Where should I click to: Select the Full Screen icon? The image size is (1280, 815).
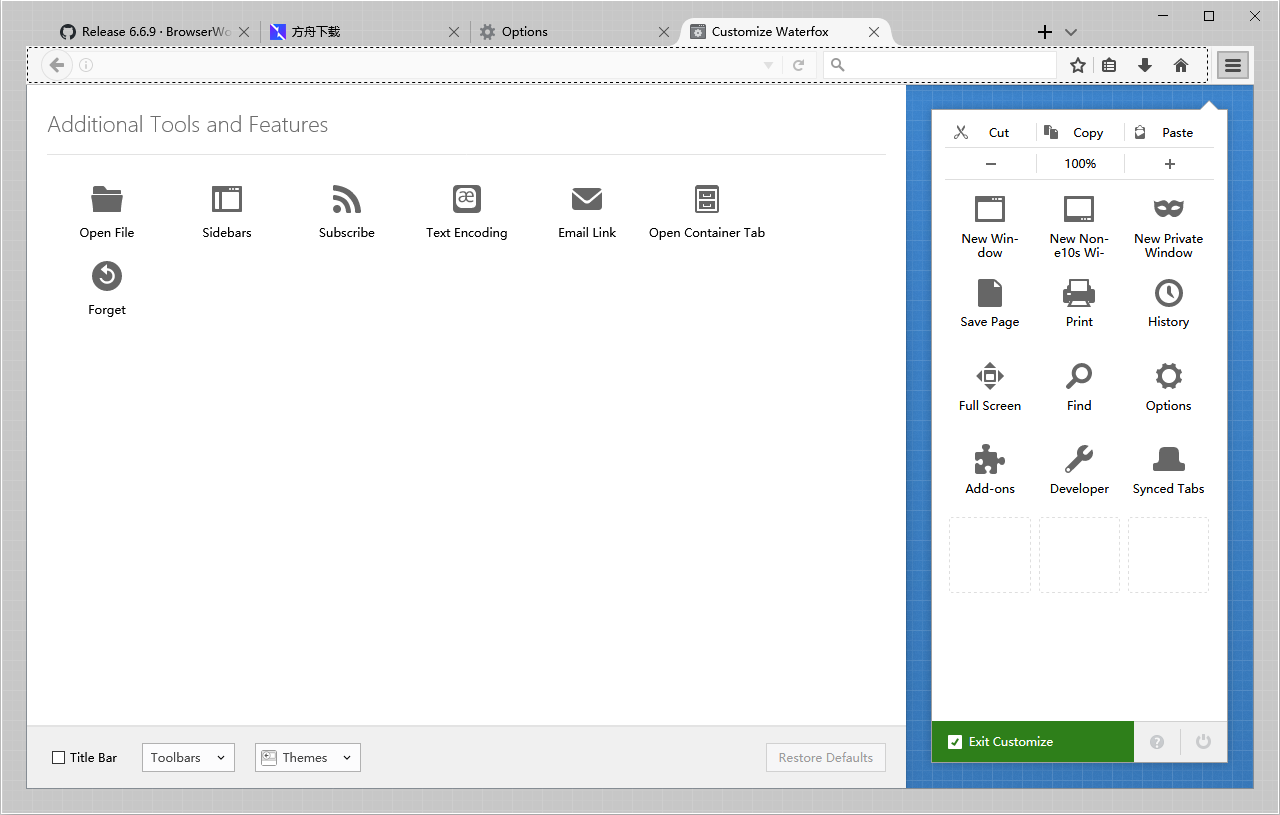point(989,377)
